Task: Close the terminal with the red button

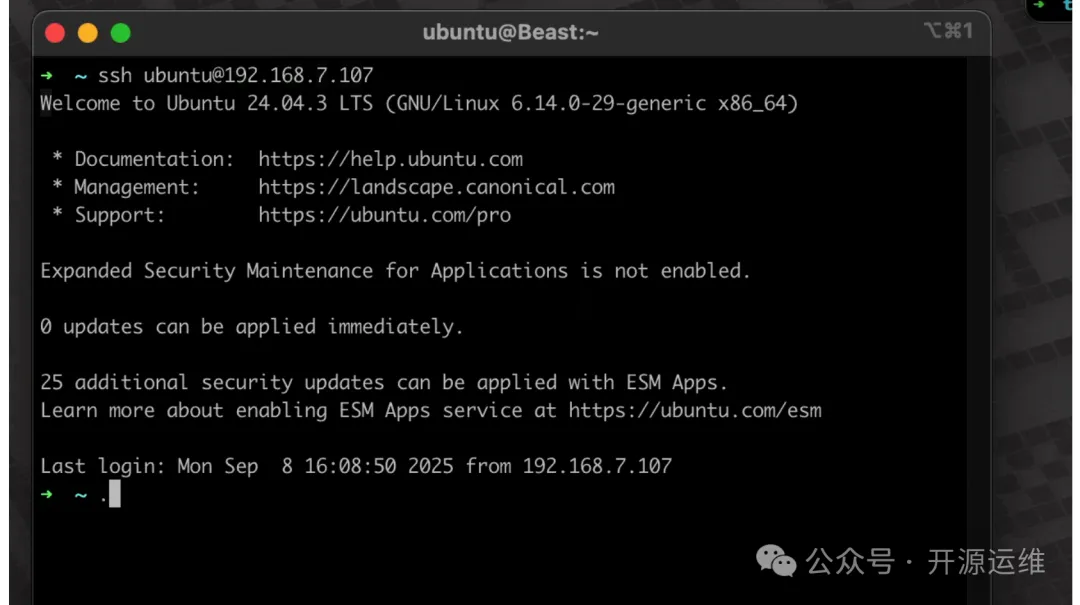Action: pos(55,33)
